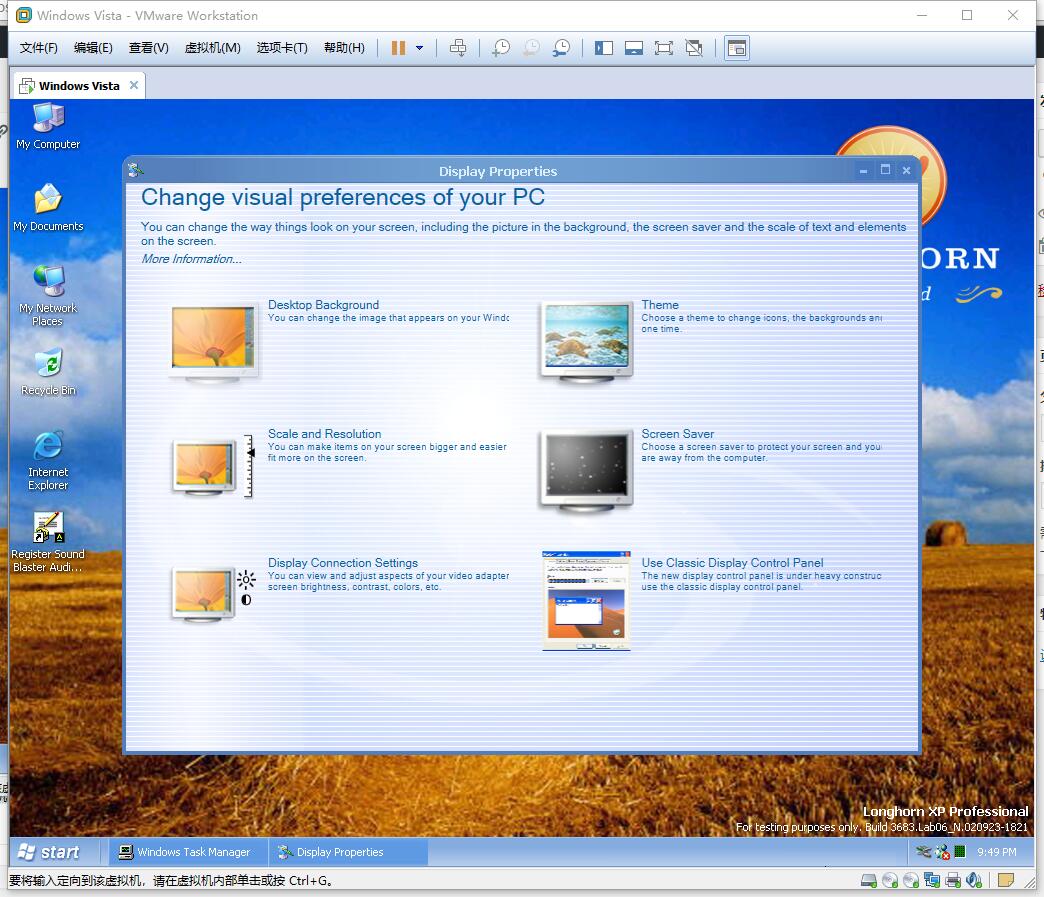1044x897 pixels.
Task: Open the 帮助(H) menu
Action: pyautogui.click(x=344, y=48)
